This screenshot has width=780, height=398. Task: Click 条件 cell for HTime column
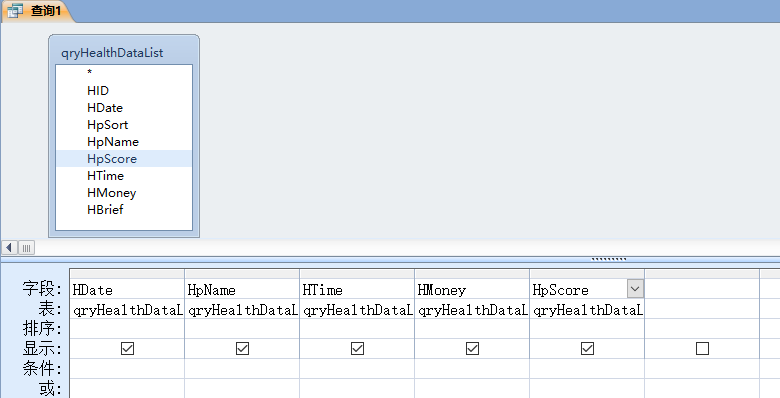tap(357, 369)
